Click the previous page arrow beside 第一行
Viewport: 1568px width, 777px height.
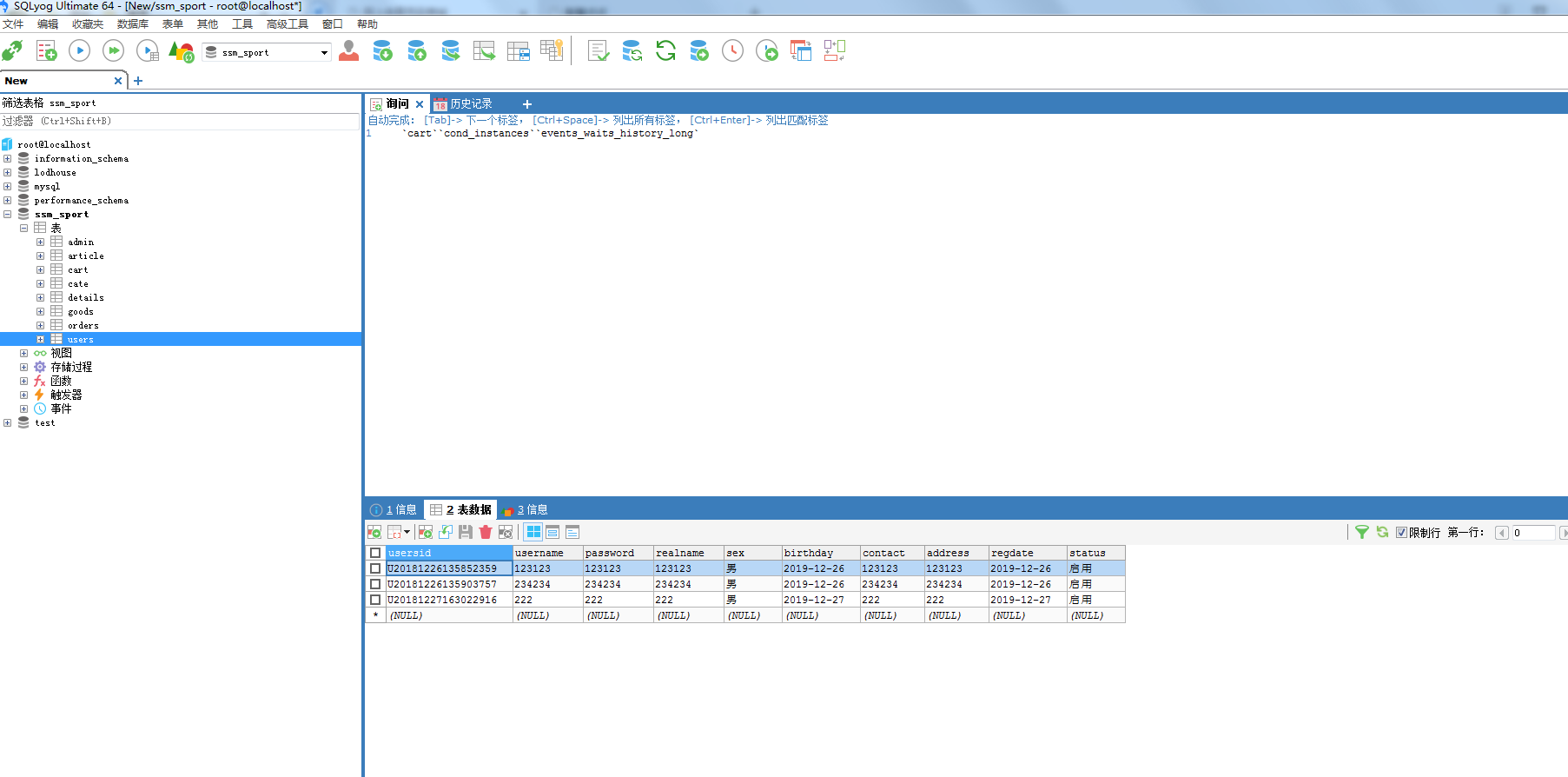1501,533
